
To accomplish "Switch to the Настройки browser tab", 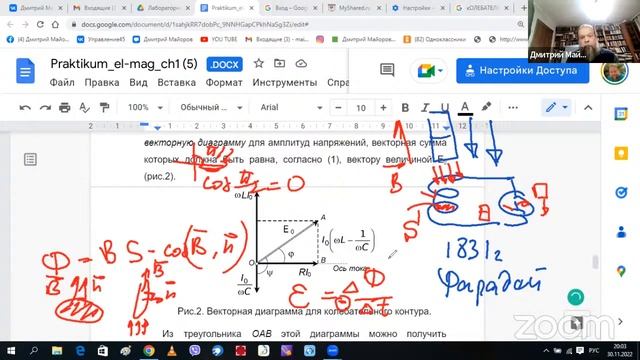I will [418, 8].
